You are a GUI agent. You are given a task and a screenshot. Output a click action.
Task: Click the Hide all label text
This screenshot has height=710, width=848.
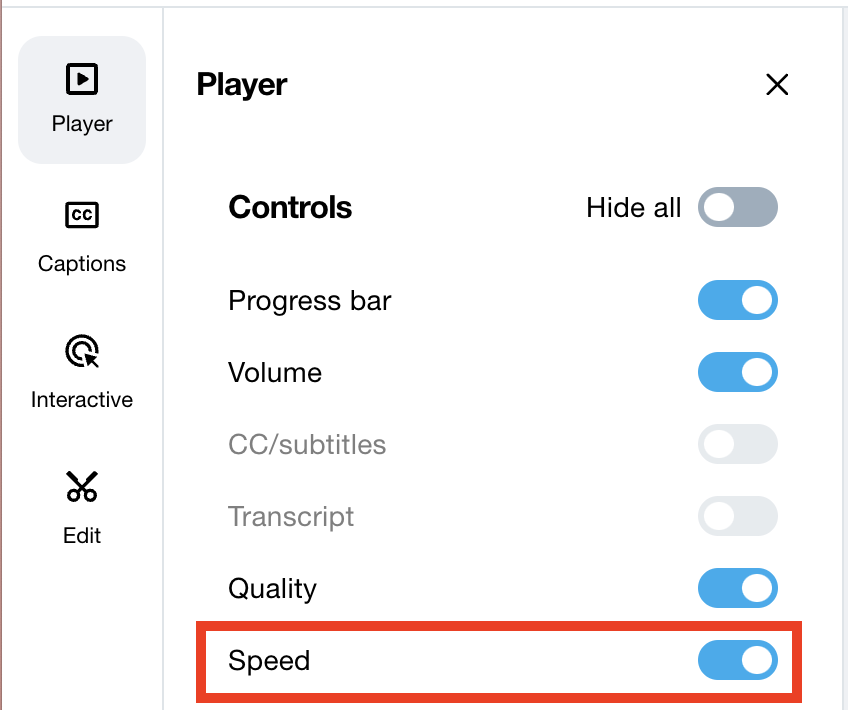coord(634,207)
